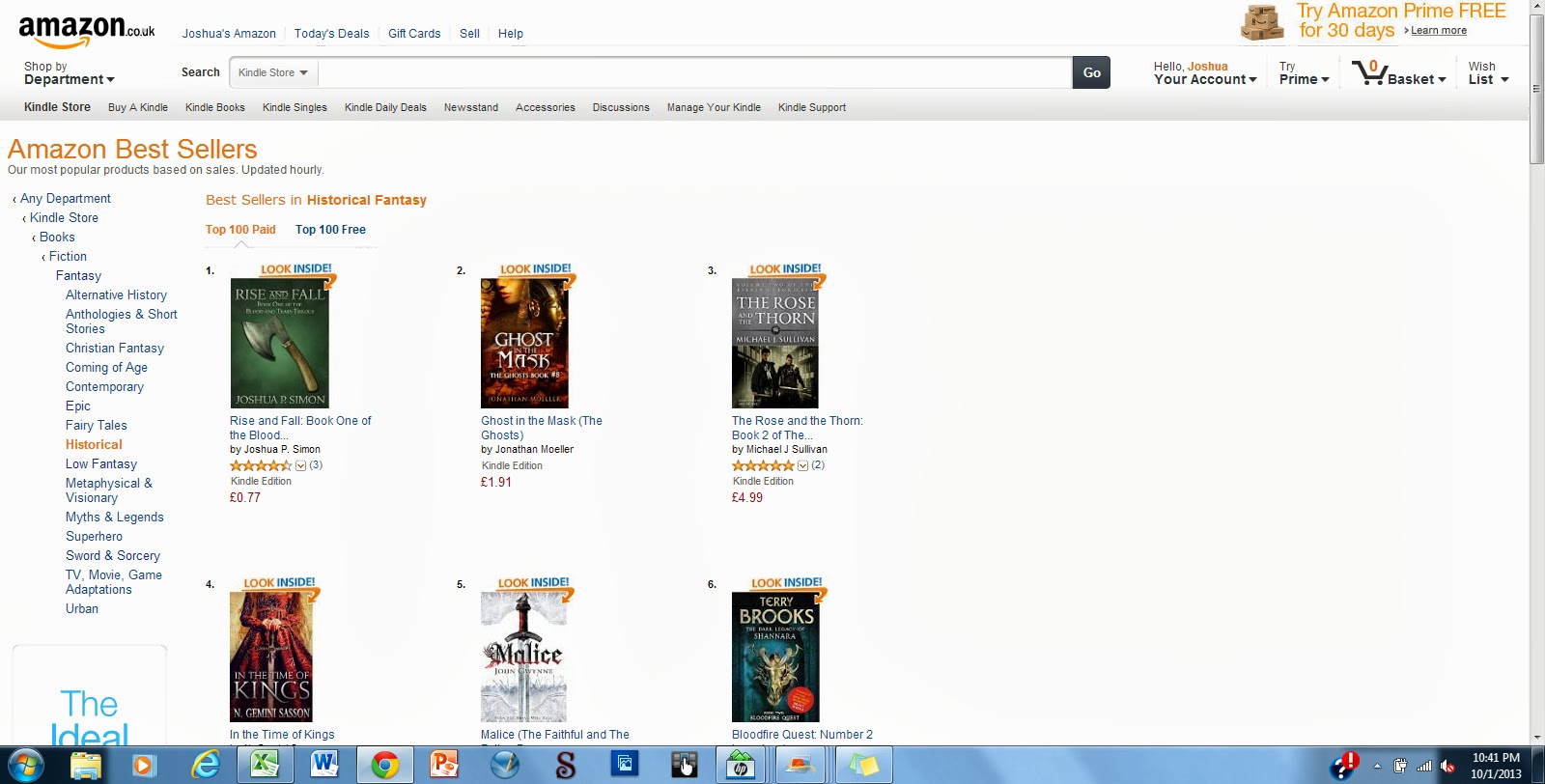The width and height of the screenshot is (1545, 784).
Task: Click star rating for The Rose and the Thorn
Action: pos(763,465)
